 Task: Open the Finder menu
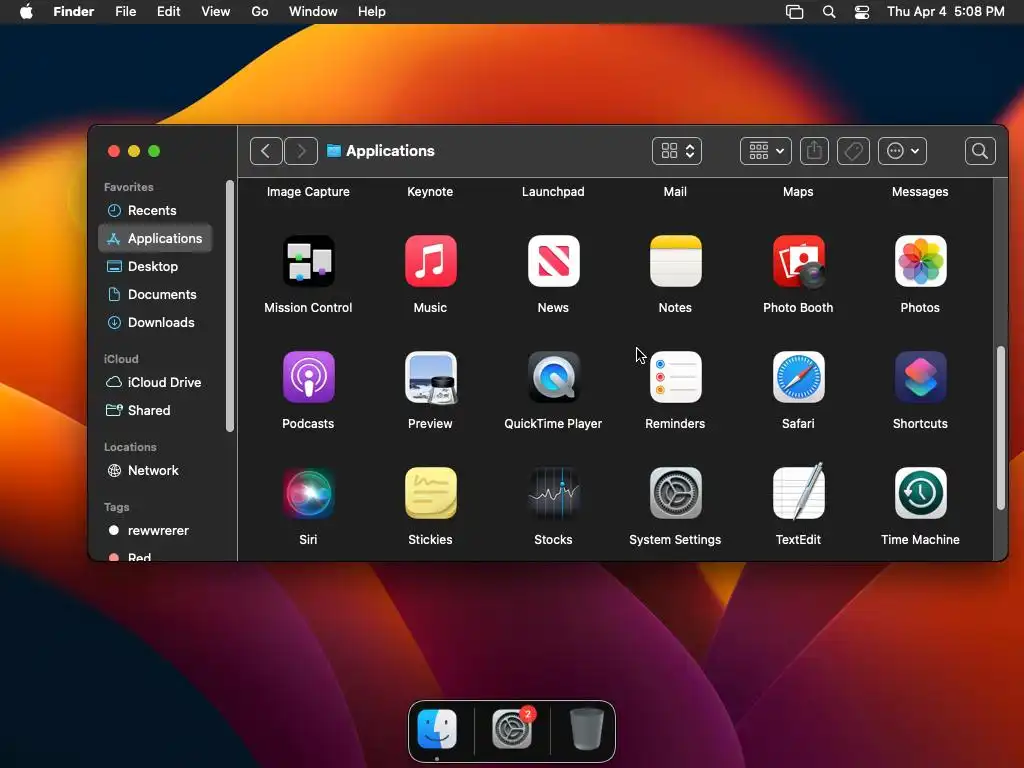coord(74,12)
